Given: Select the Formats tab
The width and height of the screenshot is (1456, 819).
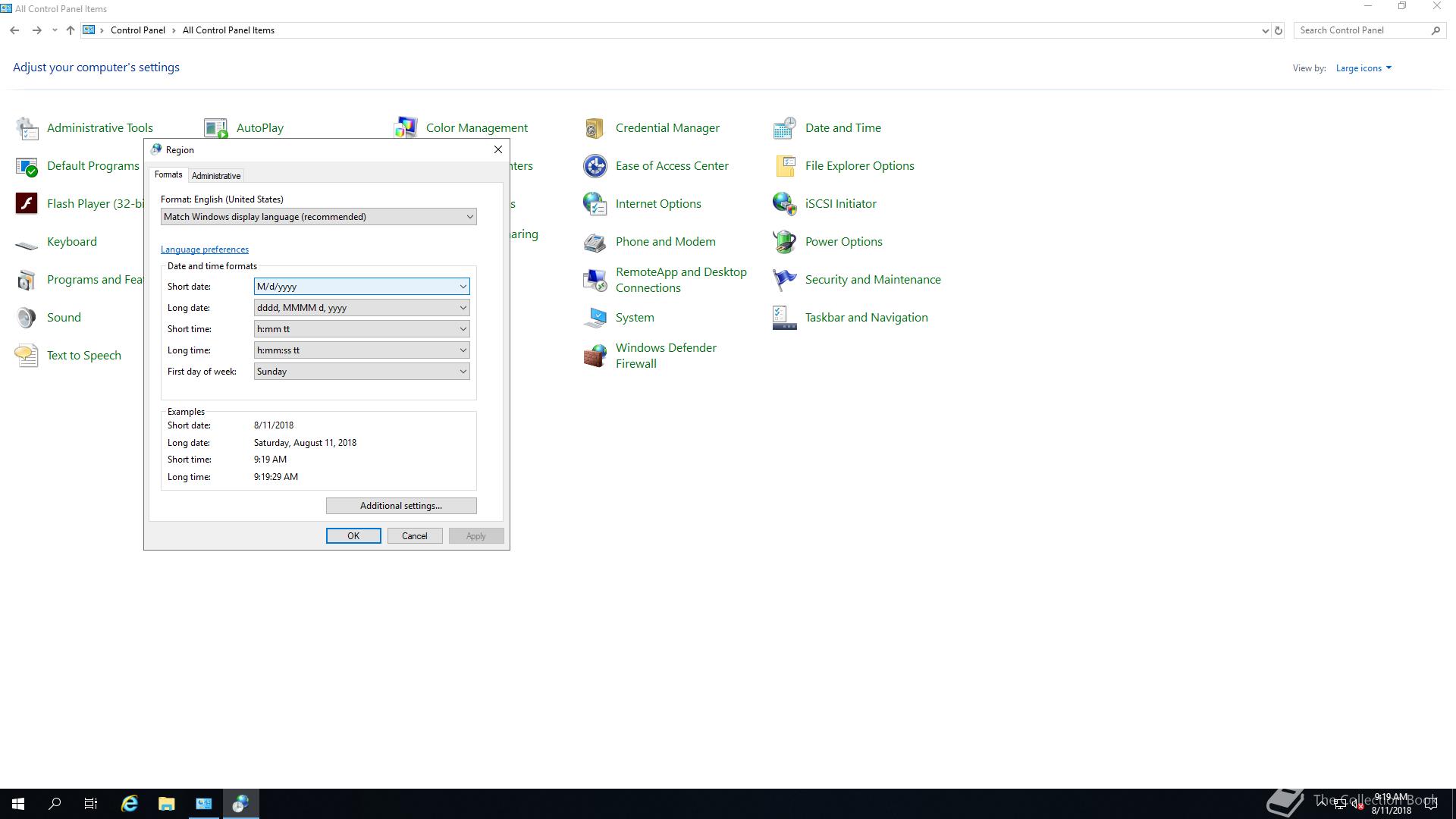Looking at the screenshot, I should [168, 175].
